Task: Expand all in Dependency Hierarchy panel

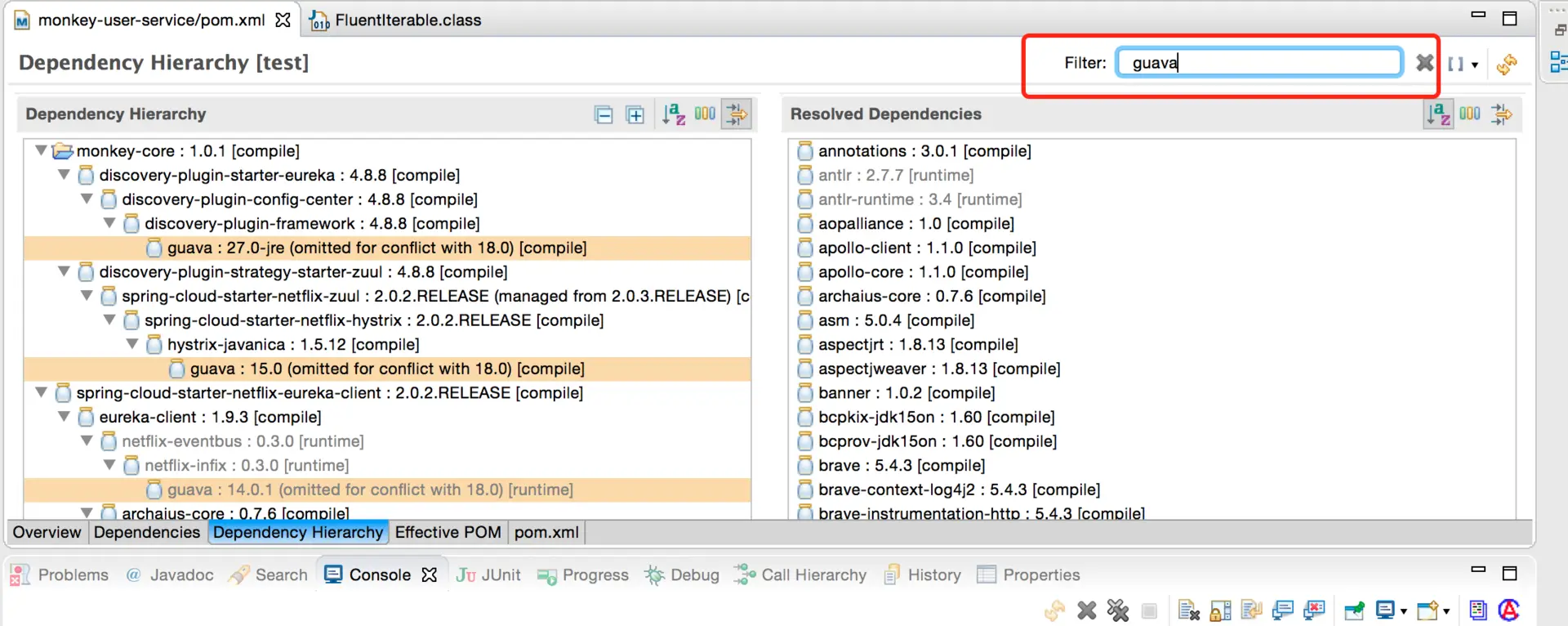Action: click(635, 115)
